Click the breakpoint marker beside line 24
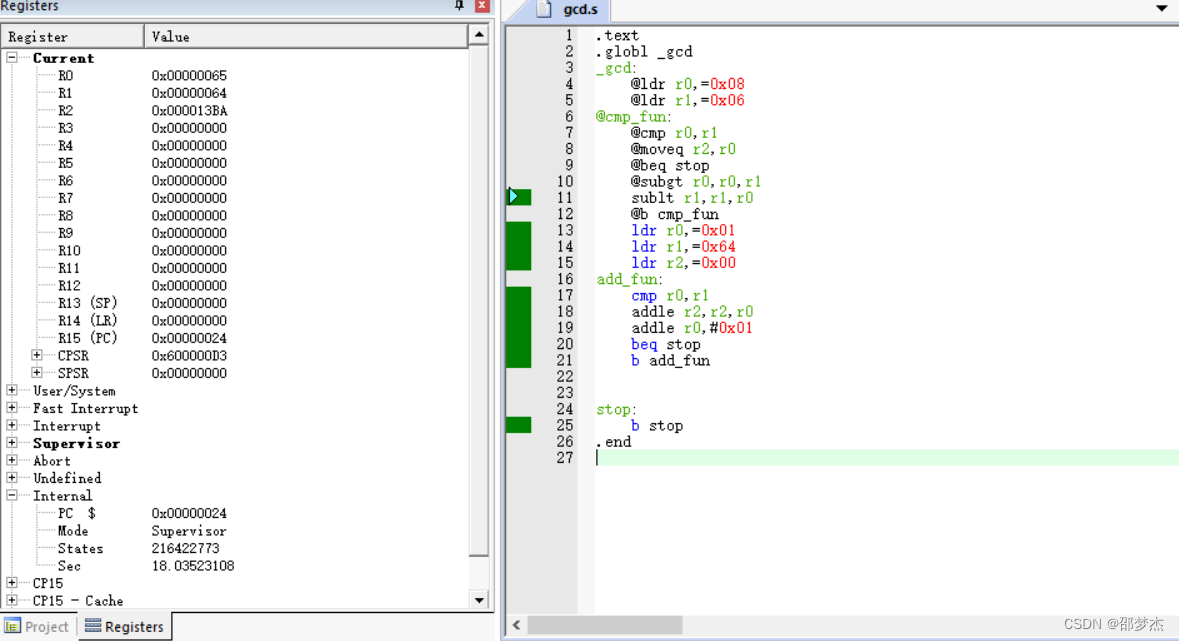The height and width of the screenshot is (641, 1179). pyautogui.click(x=517, y=424)
